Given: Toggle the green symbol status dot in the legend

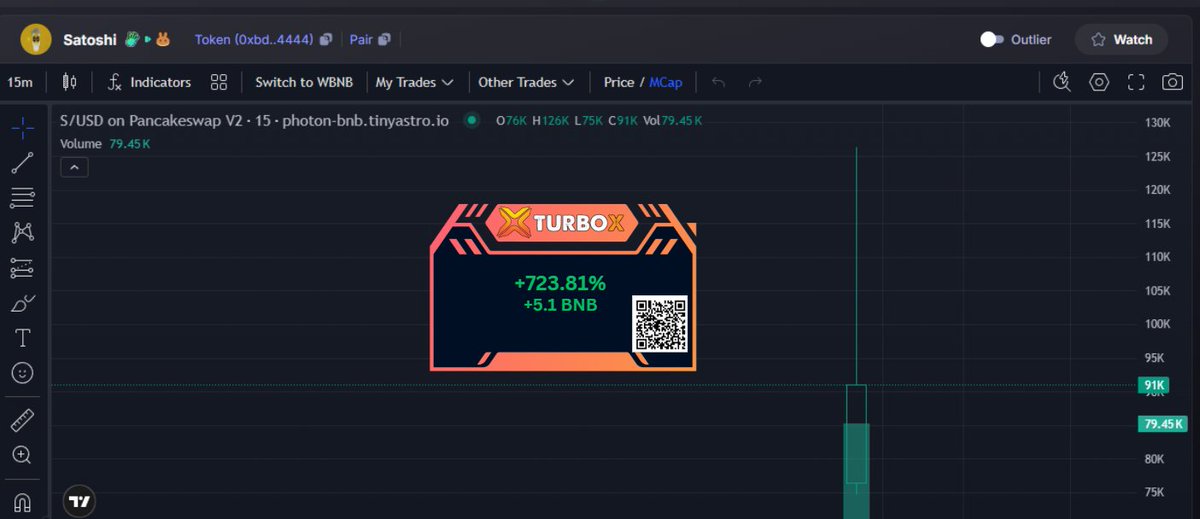Looking at the screenshot, I should click(x=472, y=120).
